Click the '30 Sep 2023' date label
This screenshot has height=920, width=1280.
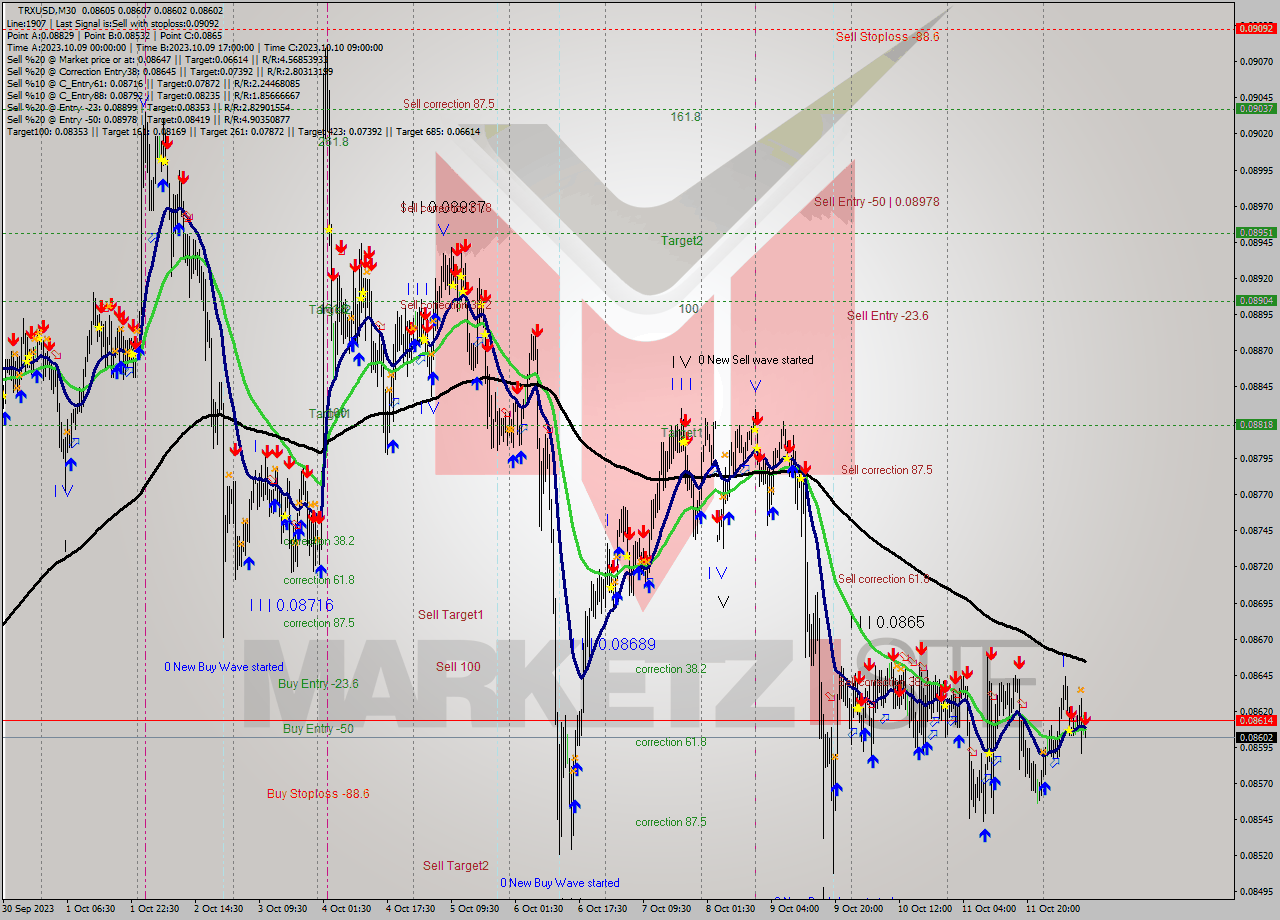[x=30, y=909]
